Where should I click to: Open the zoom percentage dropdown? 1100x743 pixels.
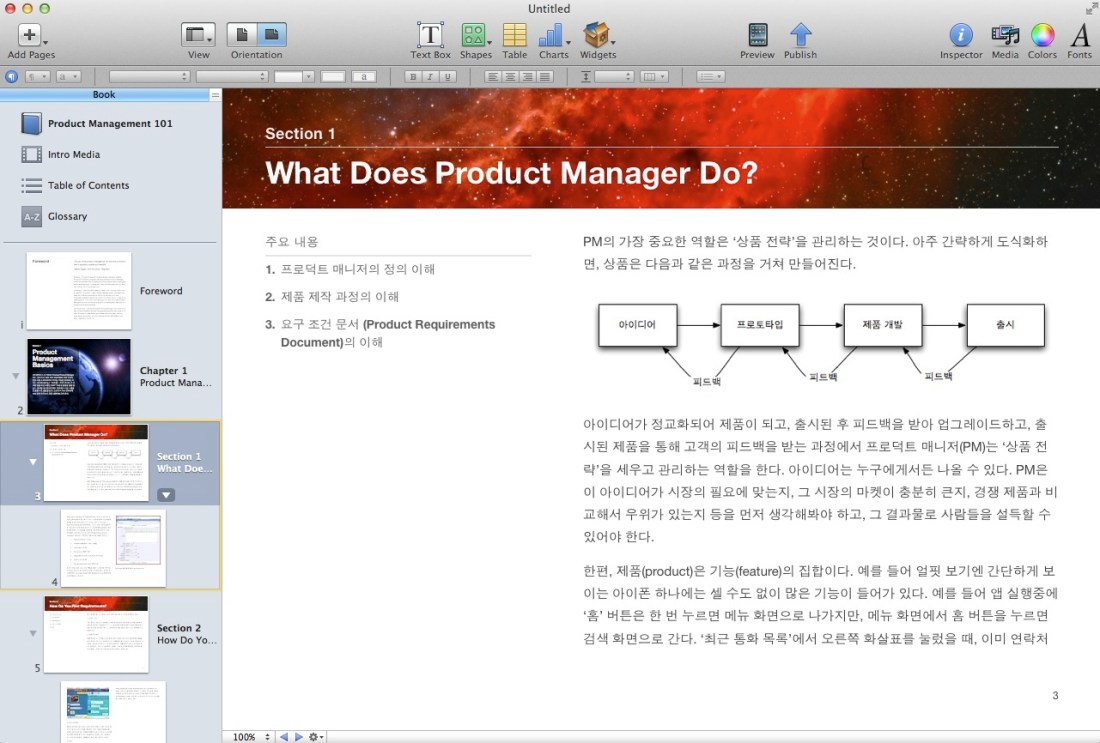(251, 737)
